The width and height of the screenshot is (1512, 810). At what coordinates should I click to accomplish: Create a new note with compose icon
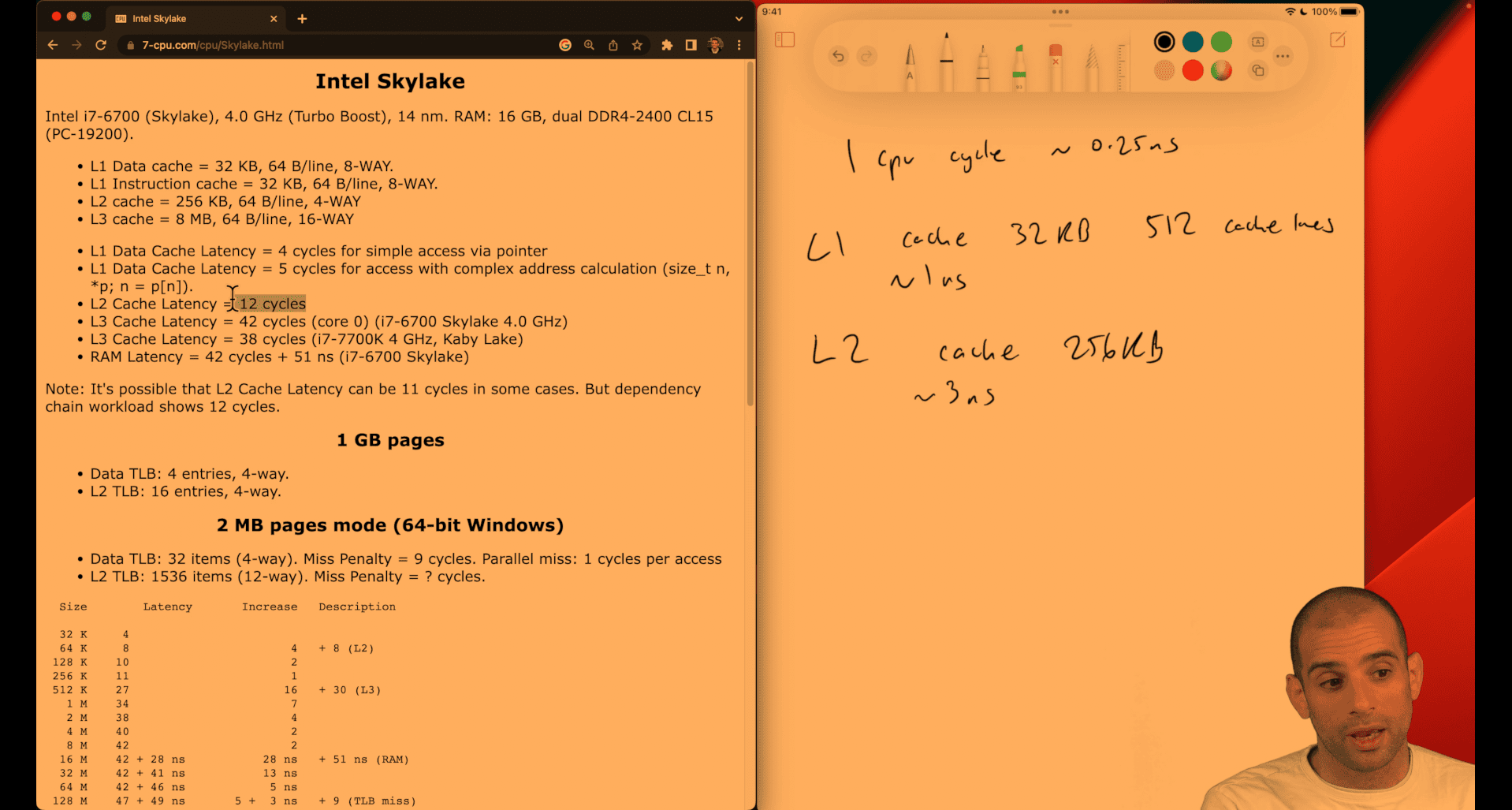[1338, 40]
